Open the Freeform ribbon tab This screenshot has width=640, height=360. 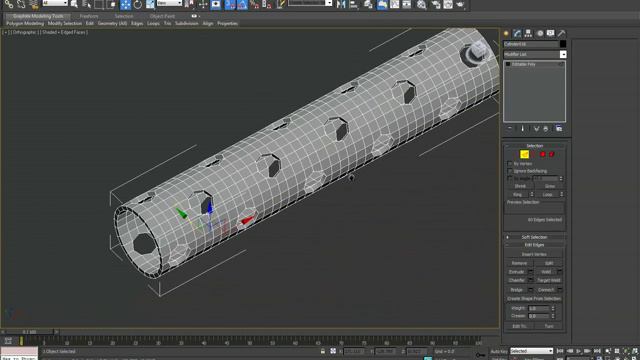[89, 16]
